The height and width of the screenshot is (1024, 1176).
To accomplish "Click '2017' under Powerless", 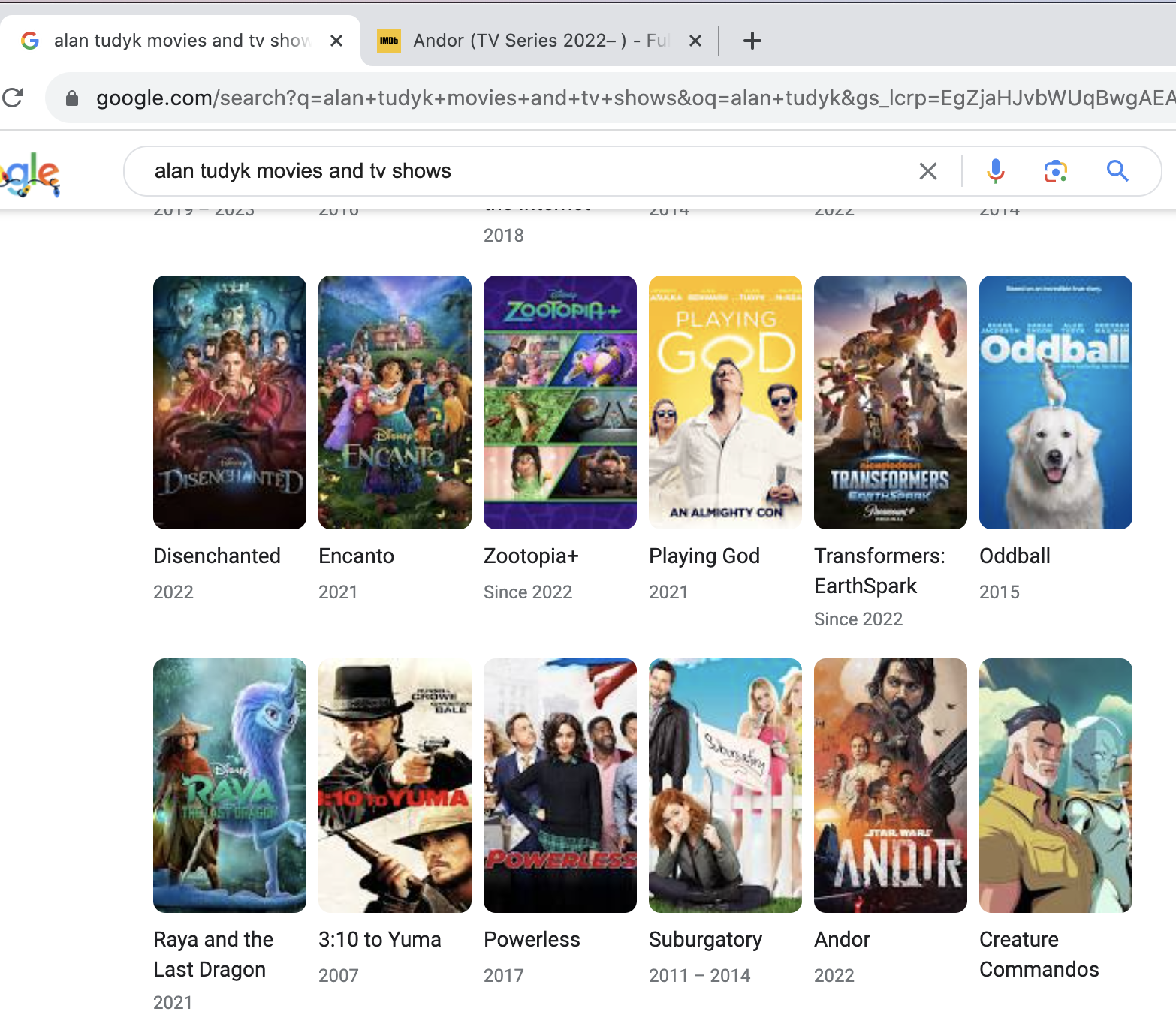I will tap(504, 975).
